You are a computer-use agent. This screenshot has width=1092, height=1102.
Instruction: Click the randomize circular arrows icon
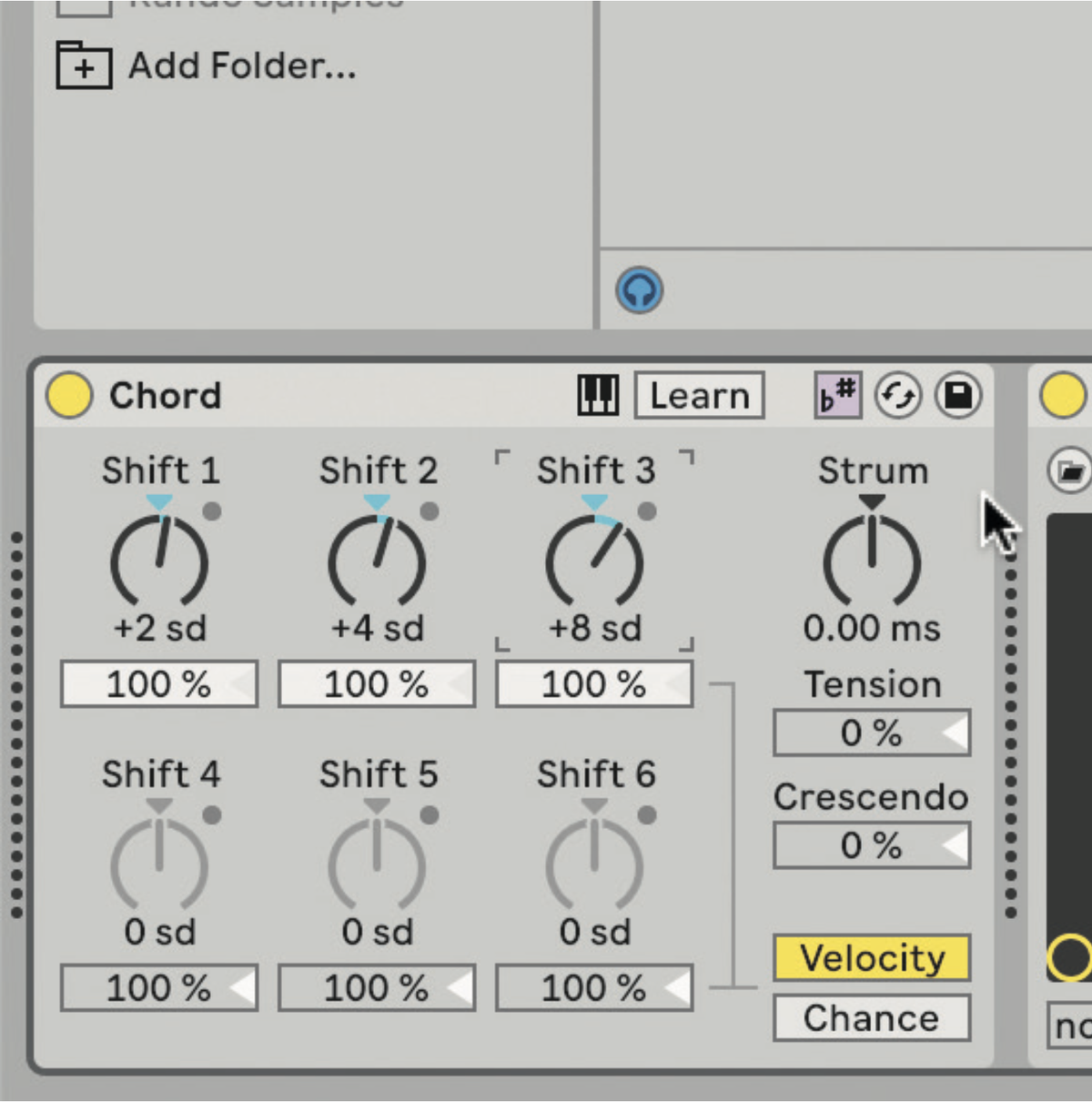click(899, 396)
